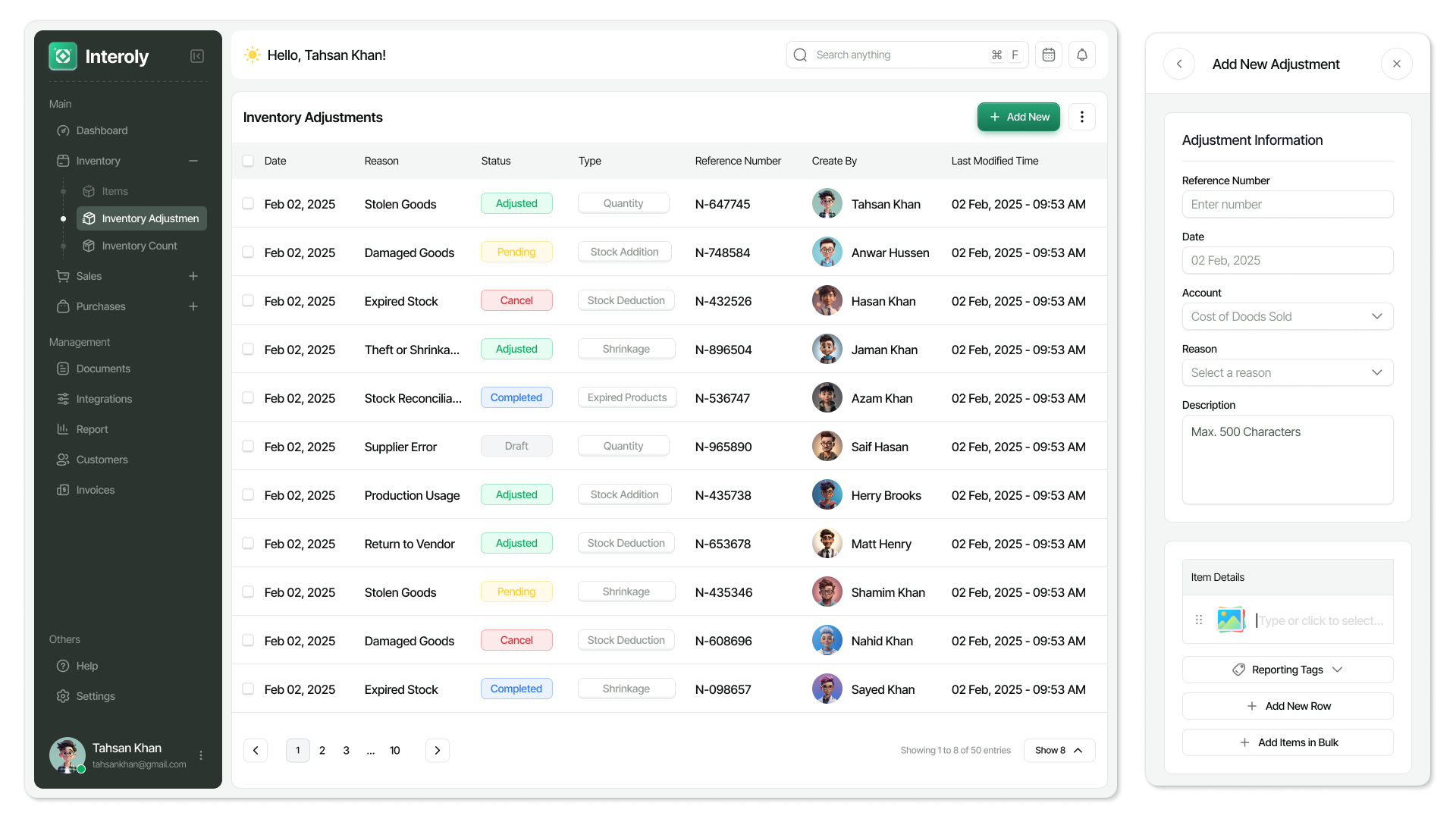The height and width of the screenshot is (819, 1456).
Task: Click the three-dot table options icon
Action: (x=1082, y=117)
